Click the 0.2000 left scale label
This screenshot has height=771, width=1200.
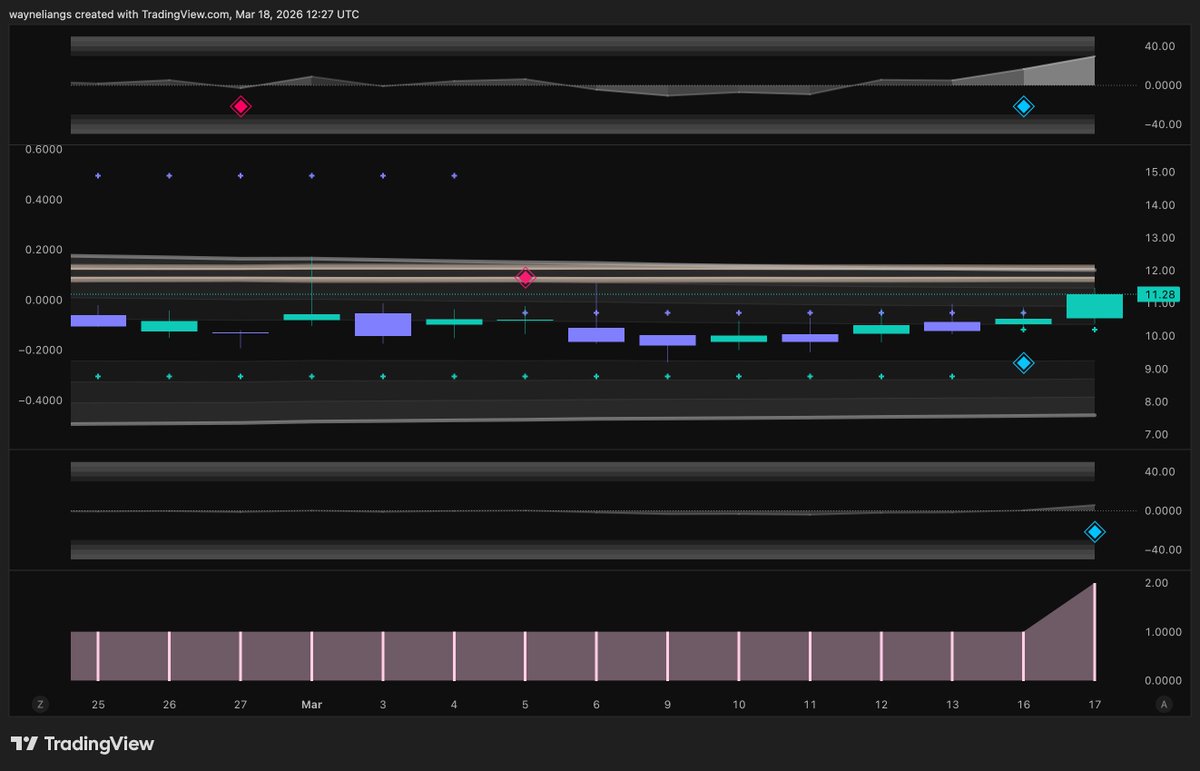(x=45, y=250)
